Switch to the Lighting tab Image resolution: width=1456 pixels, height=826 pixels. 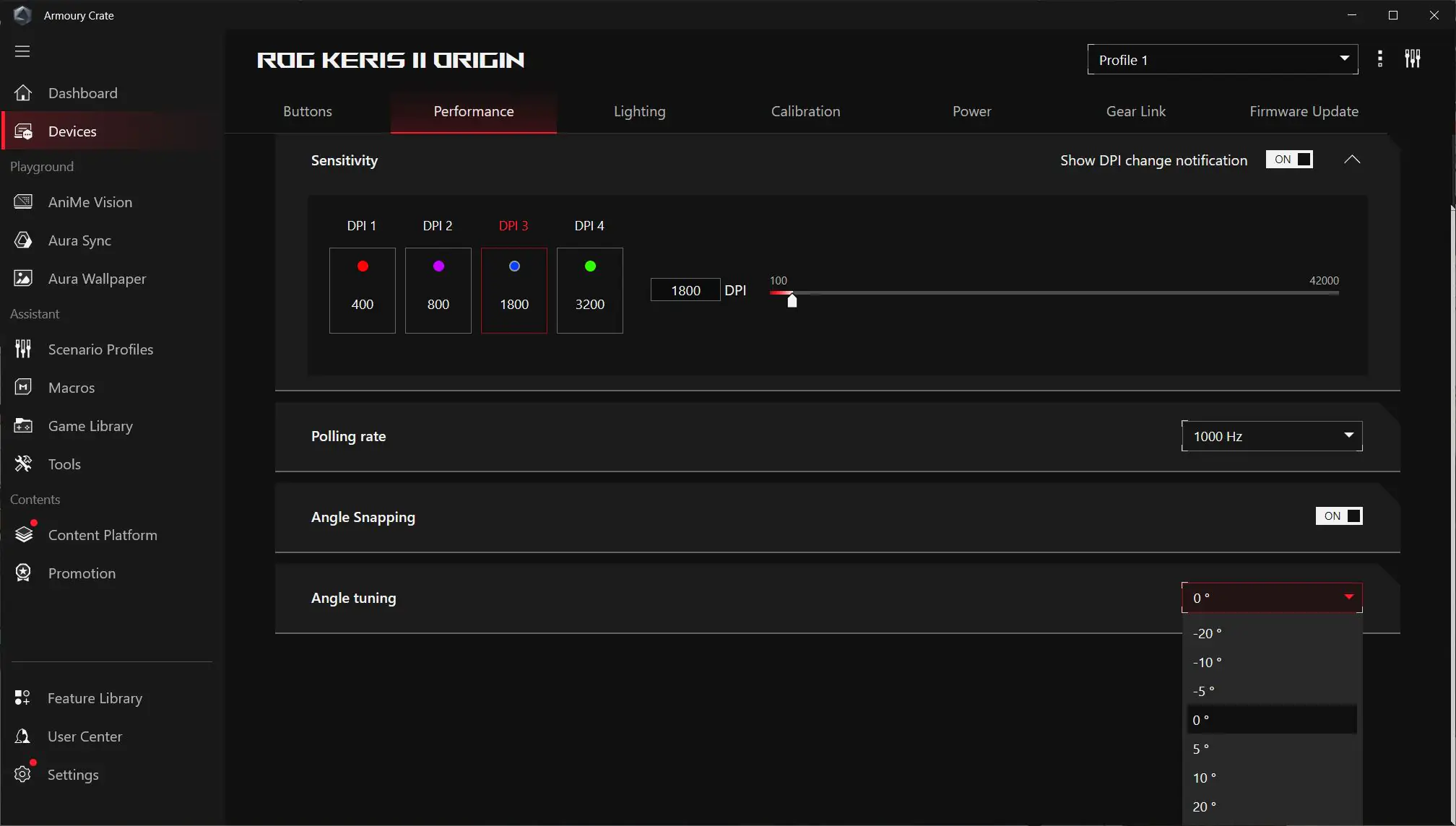click(639, 111)
